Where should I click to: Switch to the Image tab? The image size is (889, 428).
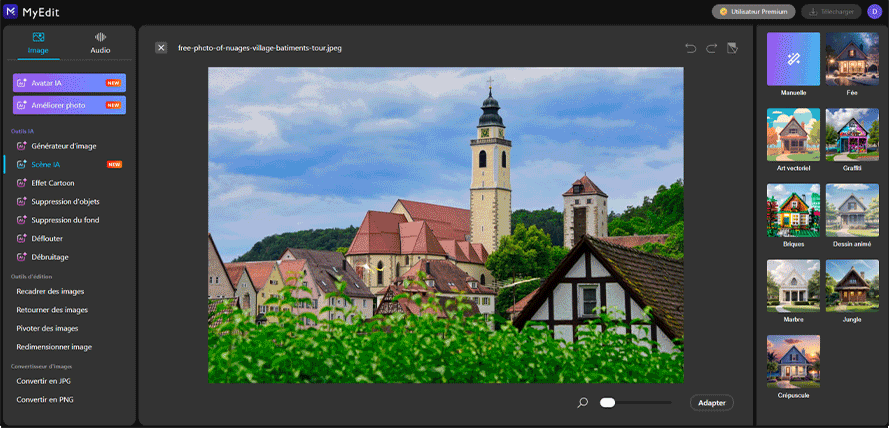pyautogui.click(x=39, y=44)
